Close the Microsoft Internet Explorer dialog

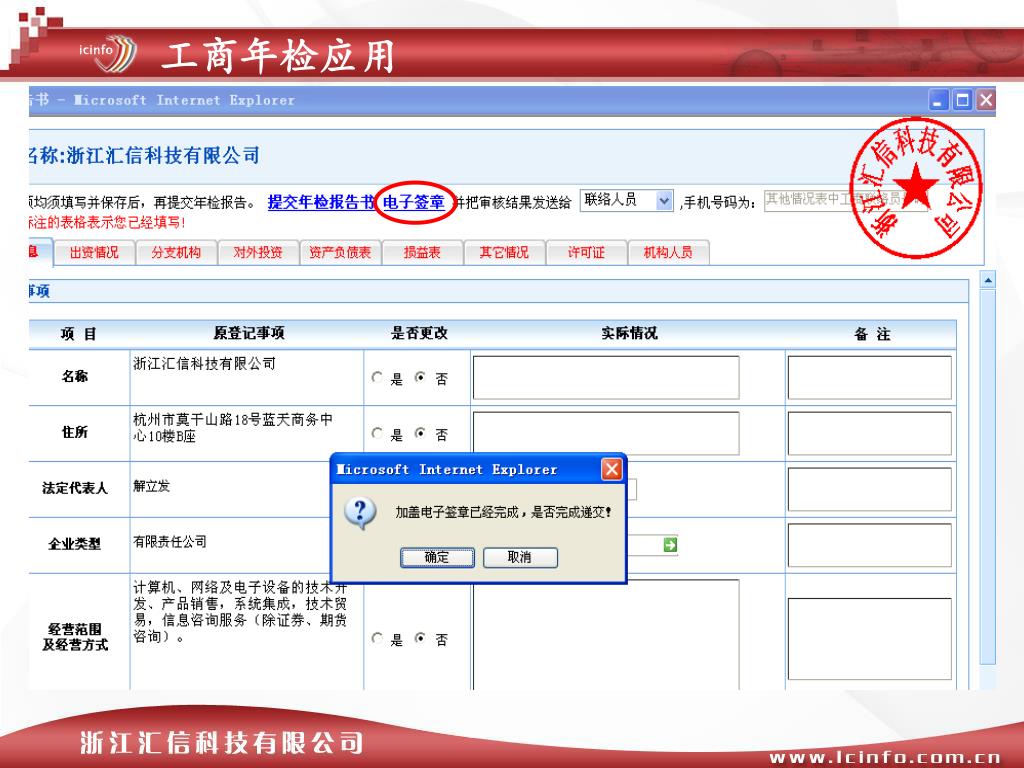tap(611, 469)
